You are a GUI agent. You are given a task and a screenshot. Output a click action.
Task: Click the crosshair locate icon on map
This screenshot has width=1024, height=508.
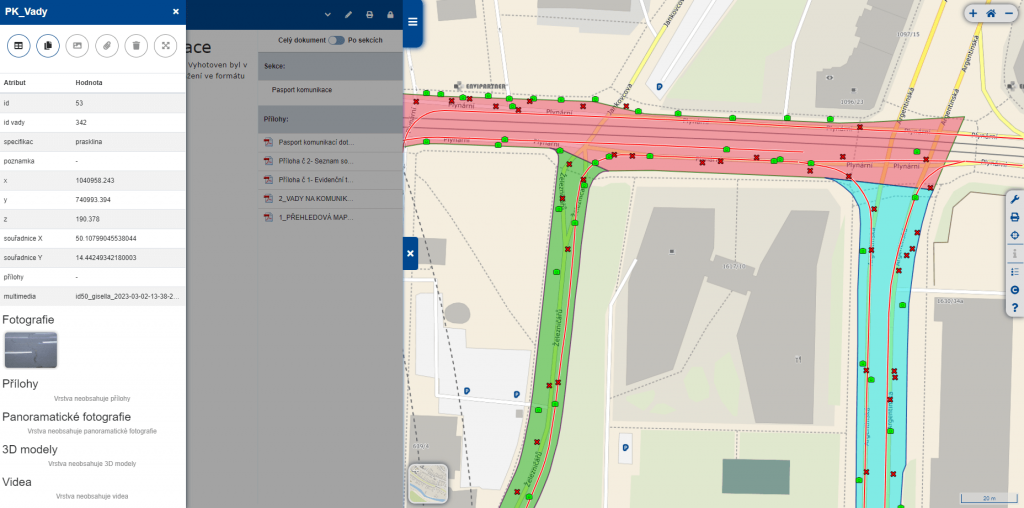tap(1014, 235)
